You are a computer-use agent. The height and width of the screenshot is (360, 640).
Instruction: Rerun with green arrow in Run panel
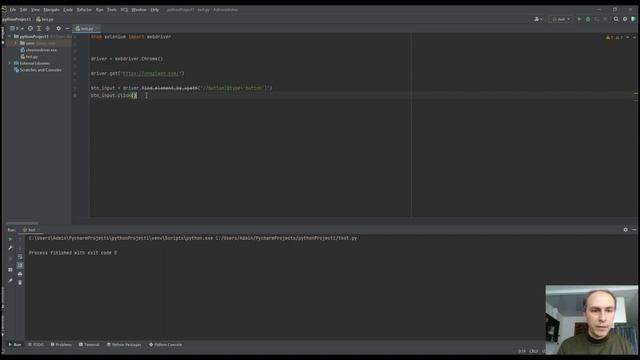pos(10,239)
